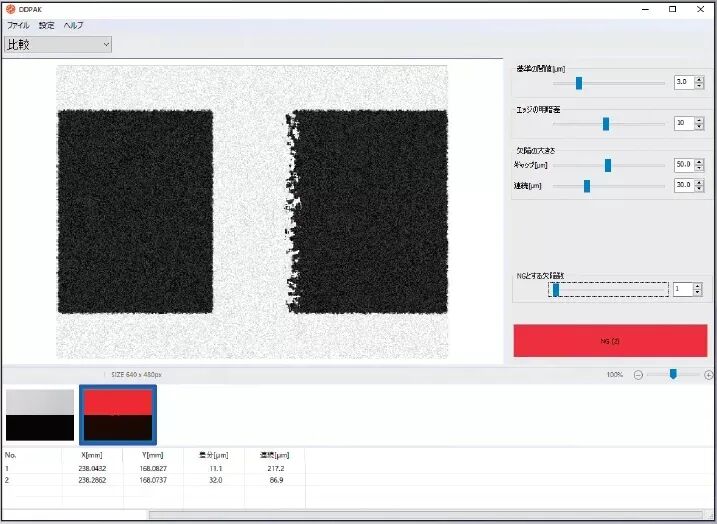Click the image zoom level slider

click(x=673, y=374)
